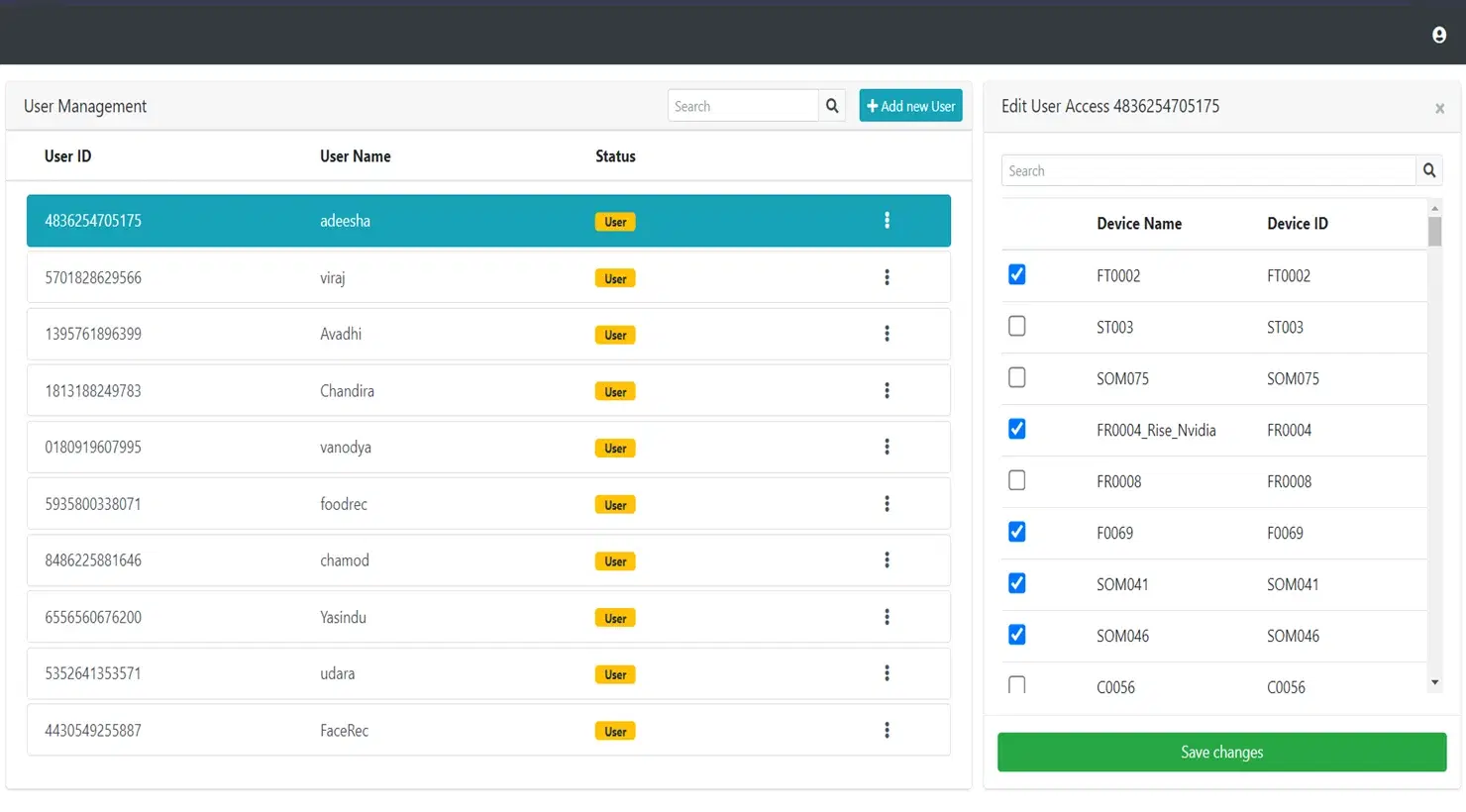Click the user name vanodya
This screenshot has width=1466, height=812.
point(346,447)
